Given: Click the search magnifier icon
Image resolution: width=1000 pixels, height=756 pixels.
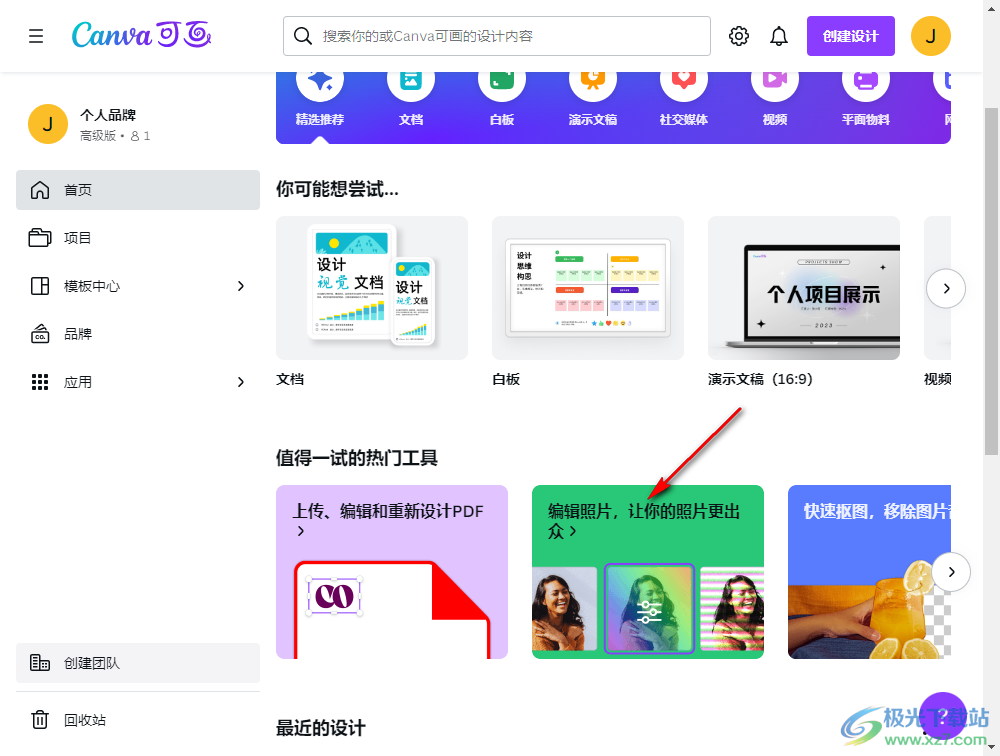Looking at the screenshot, I should tap(302, 36).
